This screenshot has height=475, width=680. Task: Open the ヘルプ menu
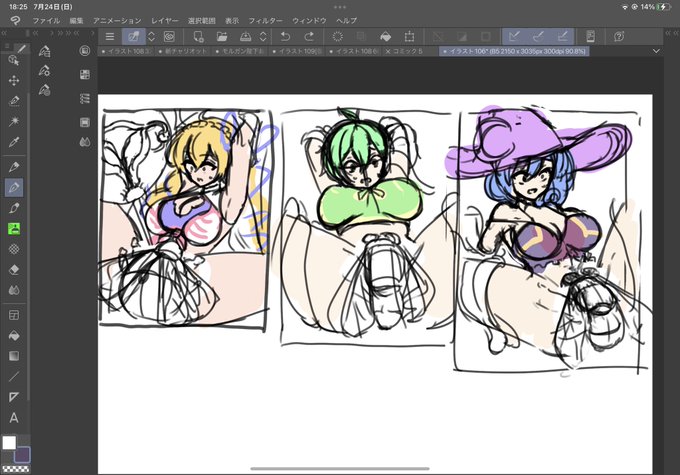pos(346,20)
